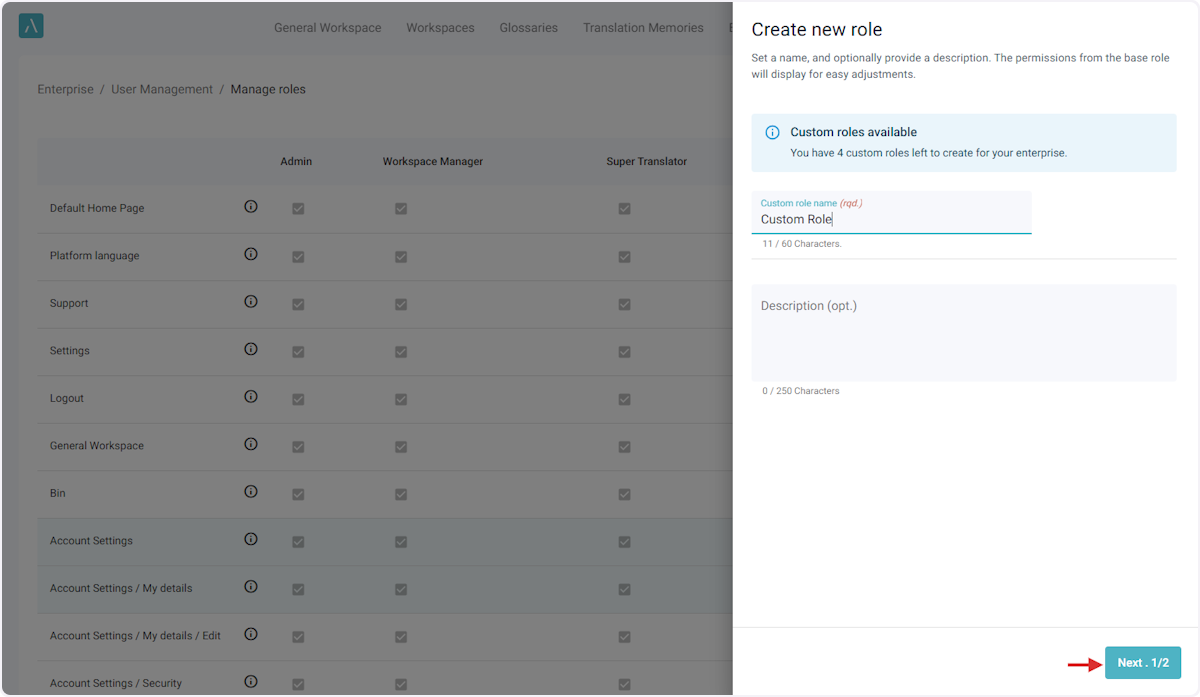This screenshot has height=697, width=1200.
Task: Click info icon in Custom roles available banner
Action: tap(772, 132)
